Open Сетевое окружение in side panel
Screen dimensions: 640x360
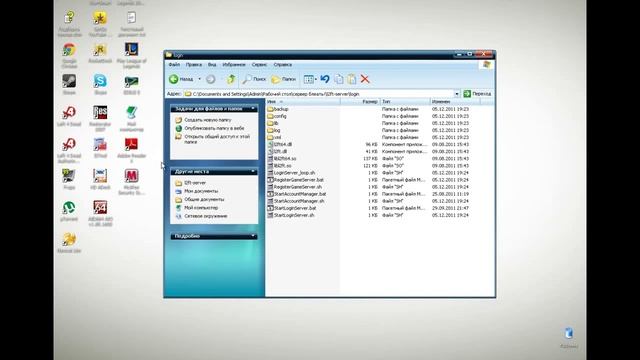(x=206, y=216)
